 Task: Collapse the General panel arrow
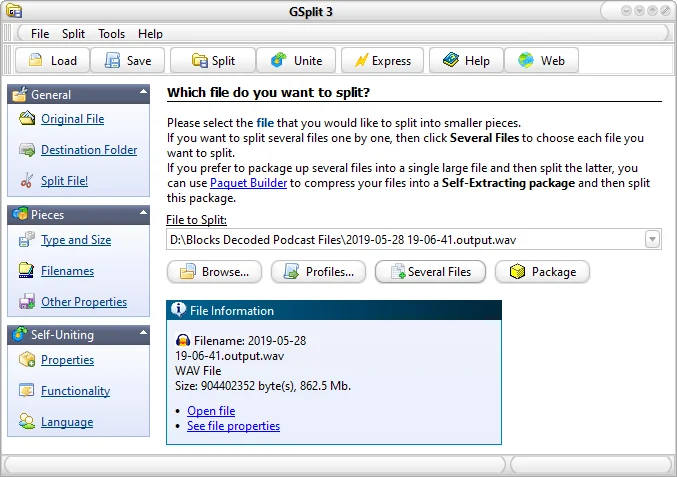143,92
